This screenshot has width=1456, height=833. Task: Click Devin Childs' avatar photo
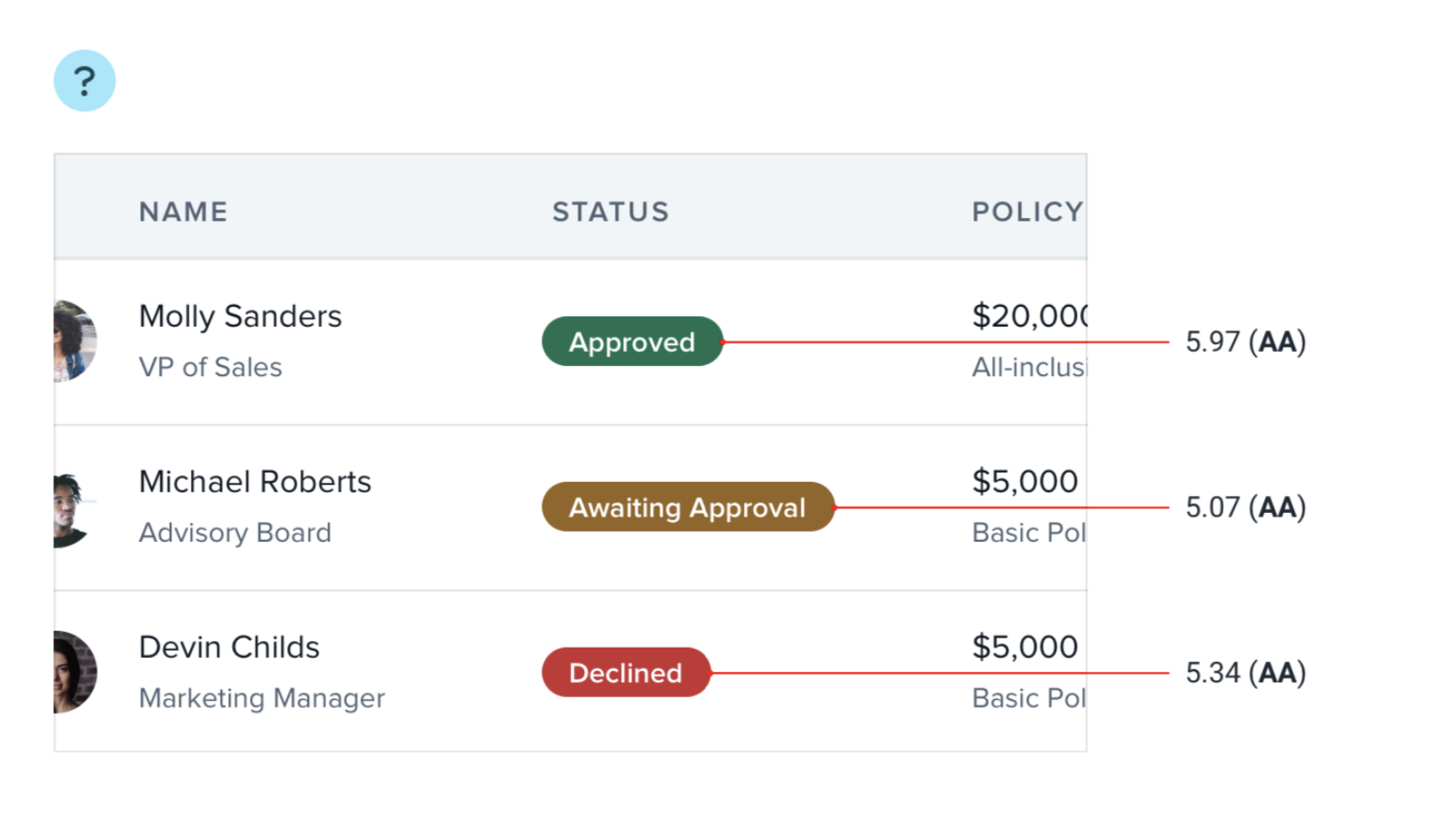point(76,672)
